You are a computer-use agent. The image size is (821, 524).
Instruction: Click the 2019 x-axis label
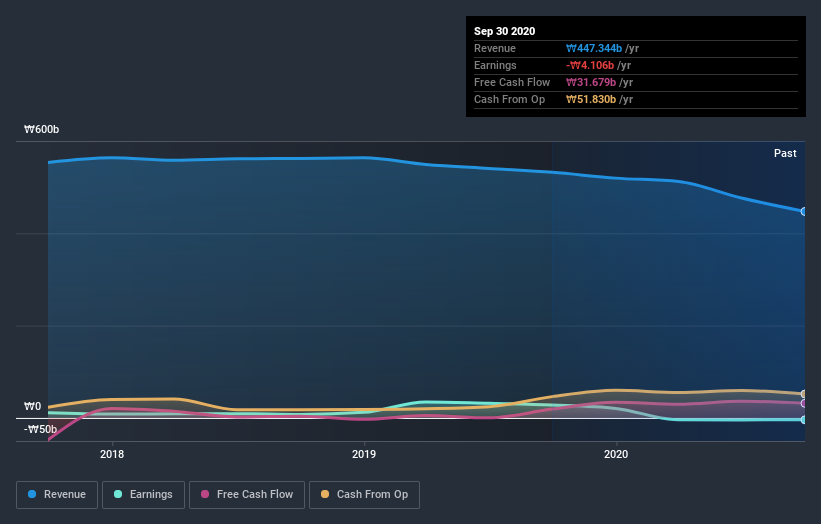364,454
